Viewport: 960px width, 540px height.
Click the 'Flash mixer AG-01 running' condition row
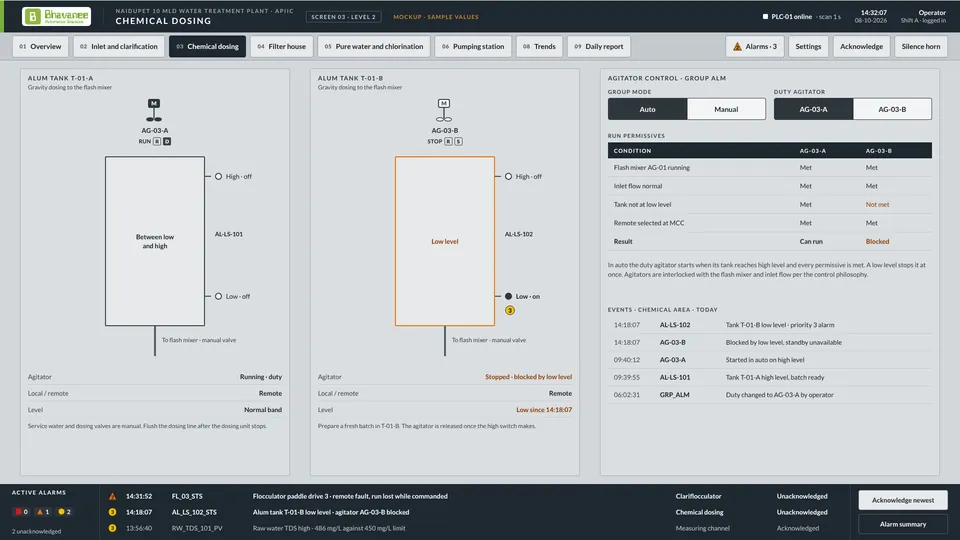click(x=770, y=167)
